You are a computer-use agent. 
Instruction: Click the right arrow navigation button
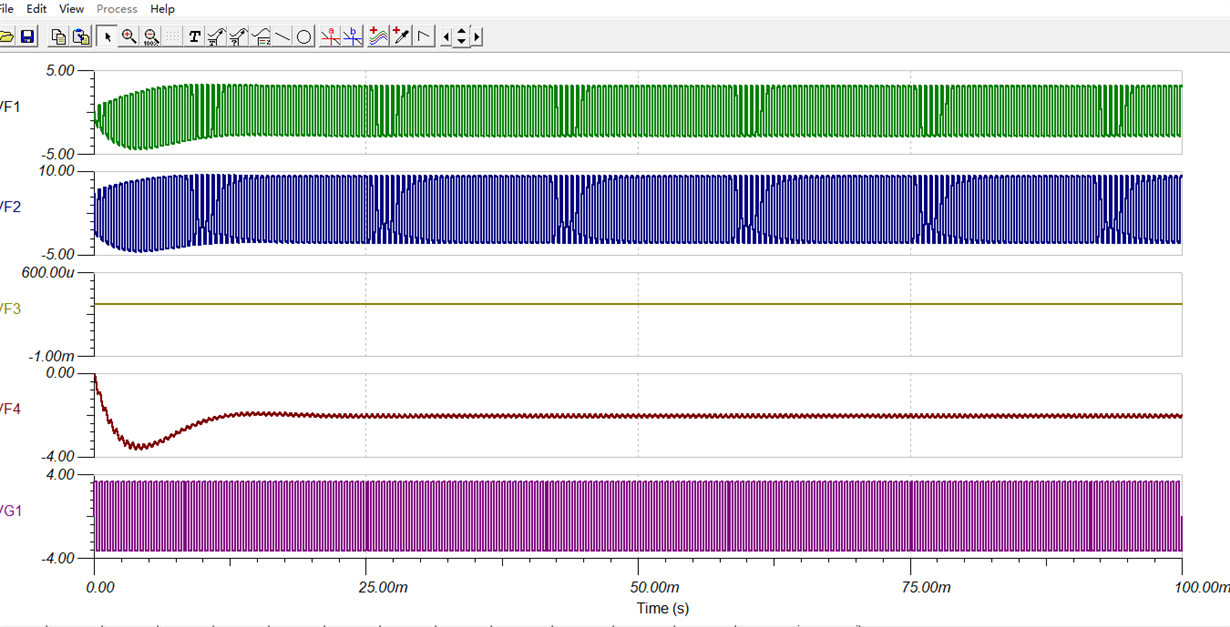(477, 37)
